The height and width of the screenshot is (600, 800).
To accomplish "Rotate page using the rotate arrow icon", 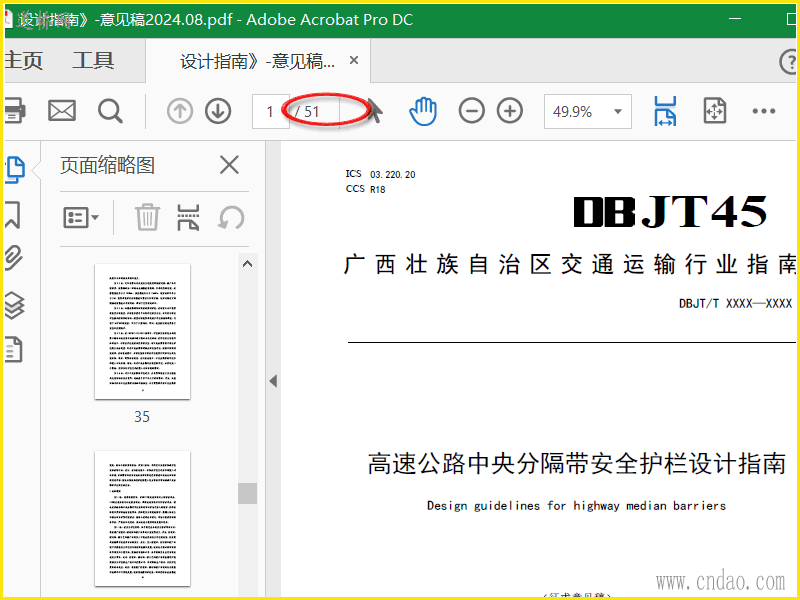I will pyautogui.click(x=231, y=218).
